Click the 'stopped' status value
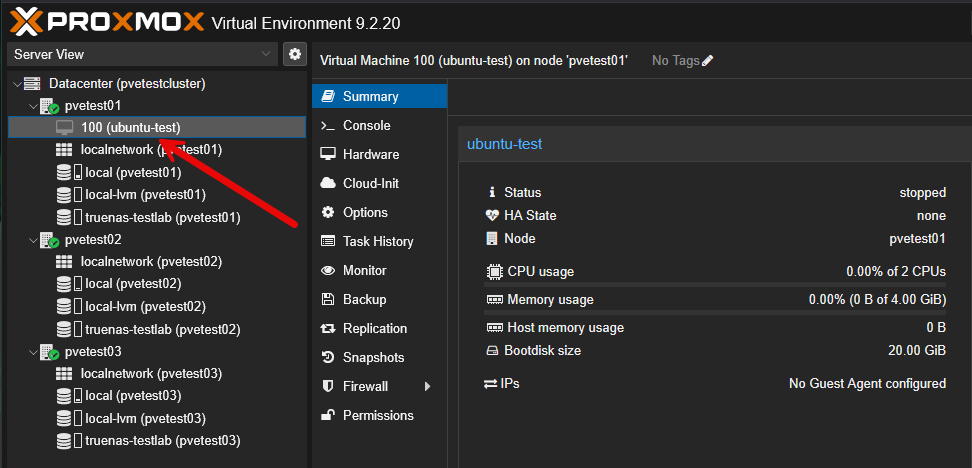972x468 pixels. pos(922,193)
